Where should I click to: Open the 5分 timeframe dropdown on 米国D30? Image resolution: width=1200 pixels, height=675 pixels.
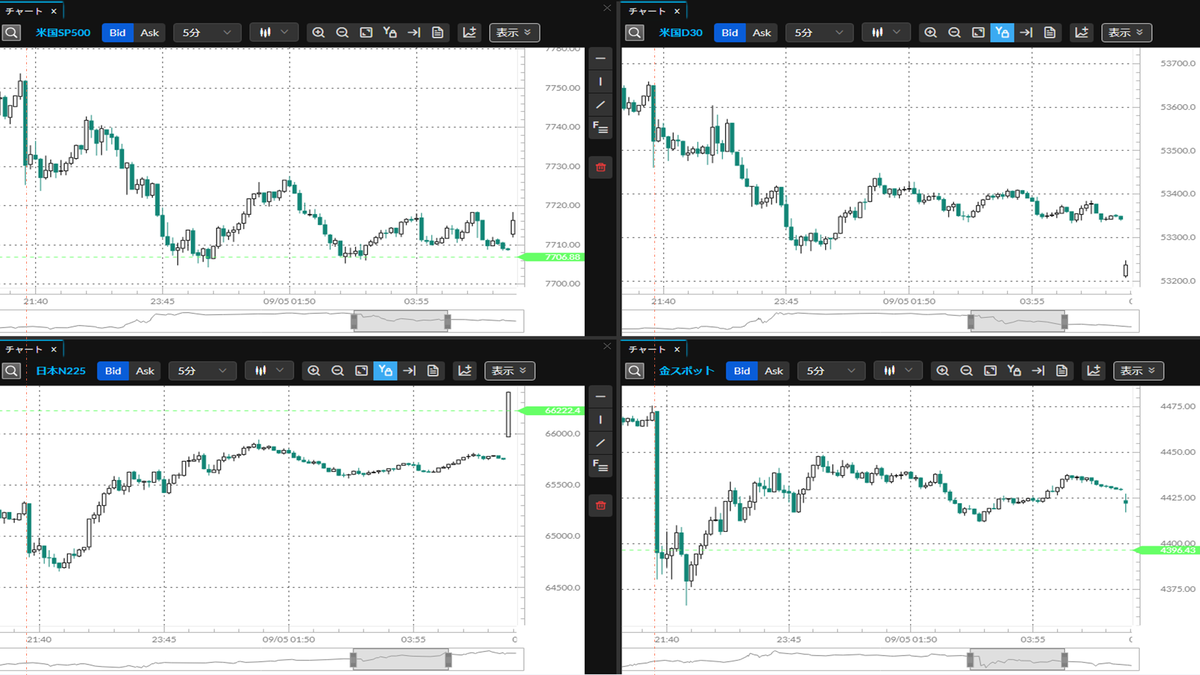[812, 32]
